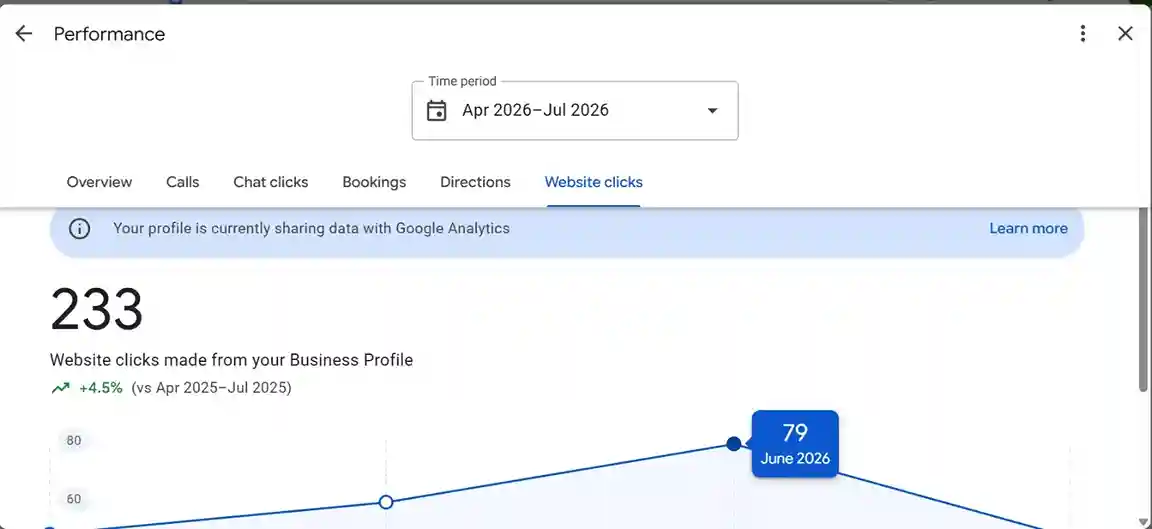The image size is (1152, 529).
Task: Click the +4.5% change value
Action: pos(101,388)
